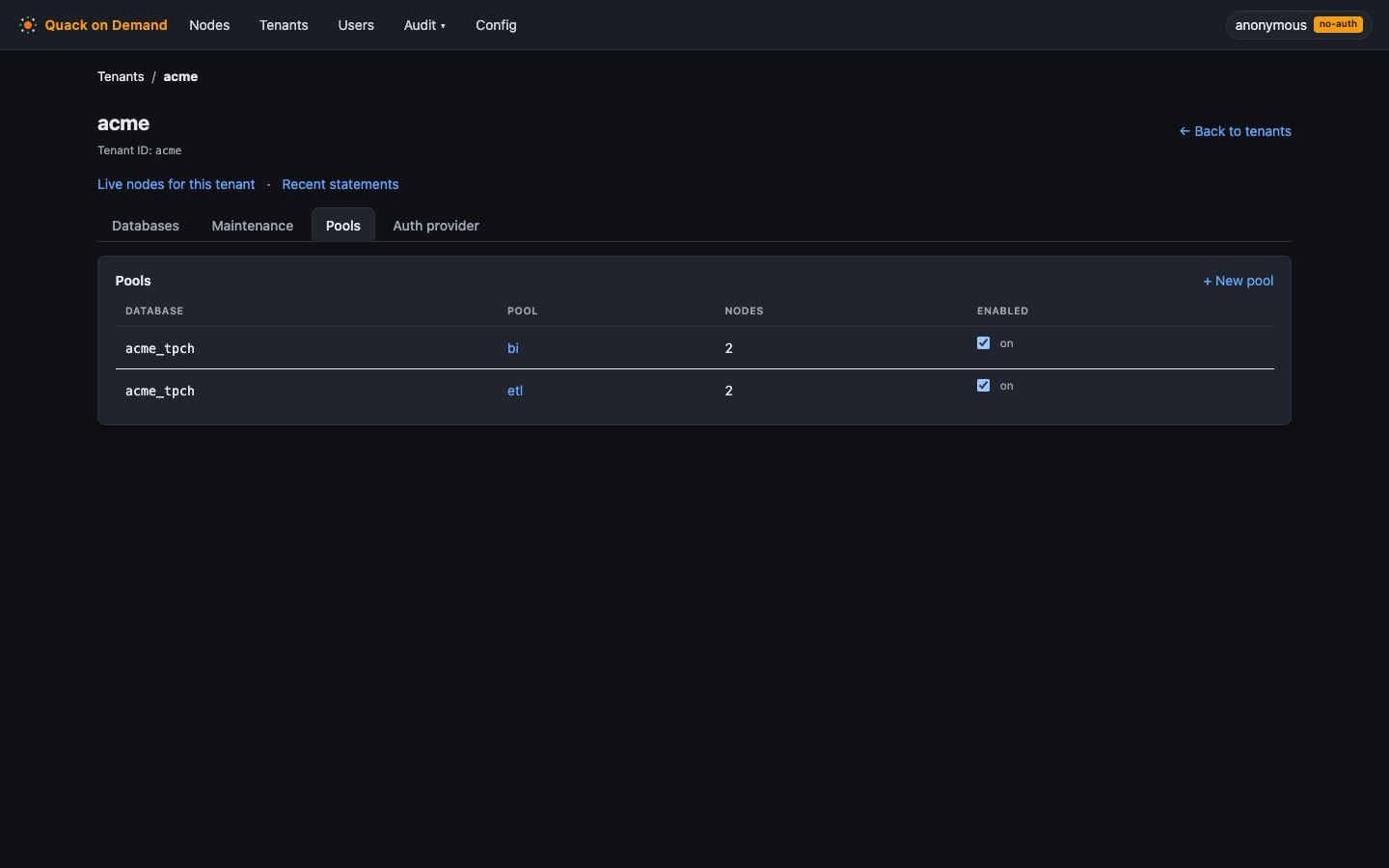Select the Pools tab

point(343,226)
